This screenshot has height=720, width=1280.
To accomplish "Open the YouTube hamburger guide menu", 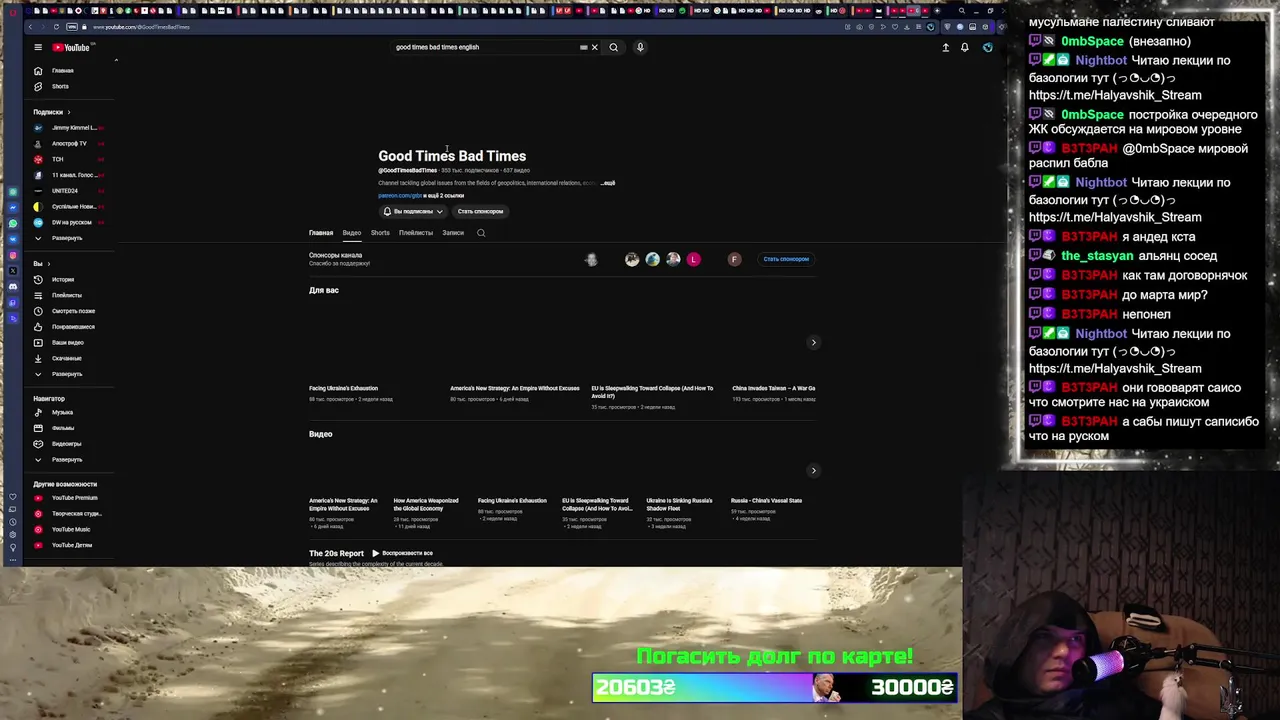I will click(x=38, y=47).
